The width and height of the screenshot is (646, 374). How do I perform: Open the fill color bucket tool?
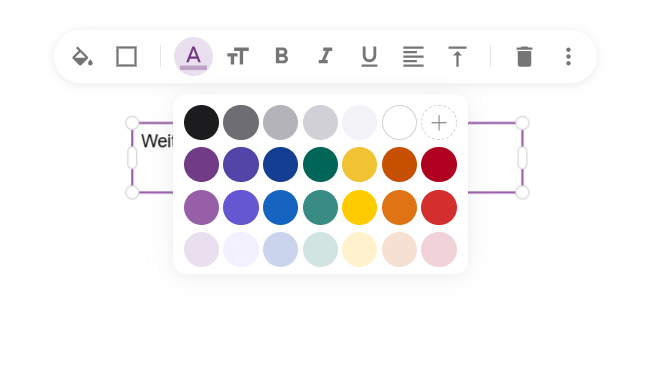[x=82, y=56]
